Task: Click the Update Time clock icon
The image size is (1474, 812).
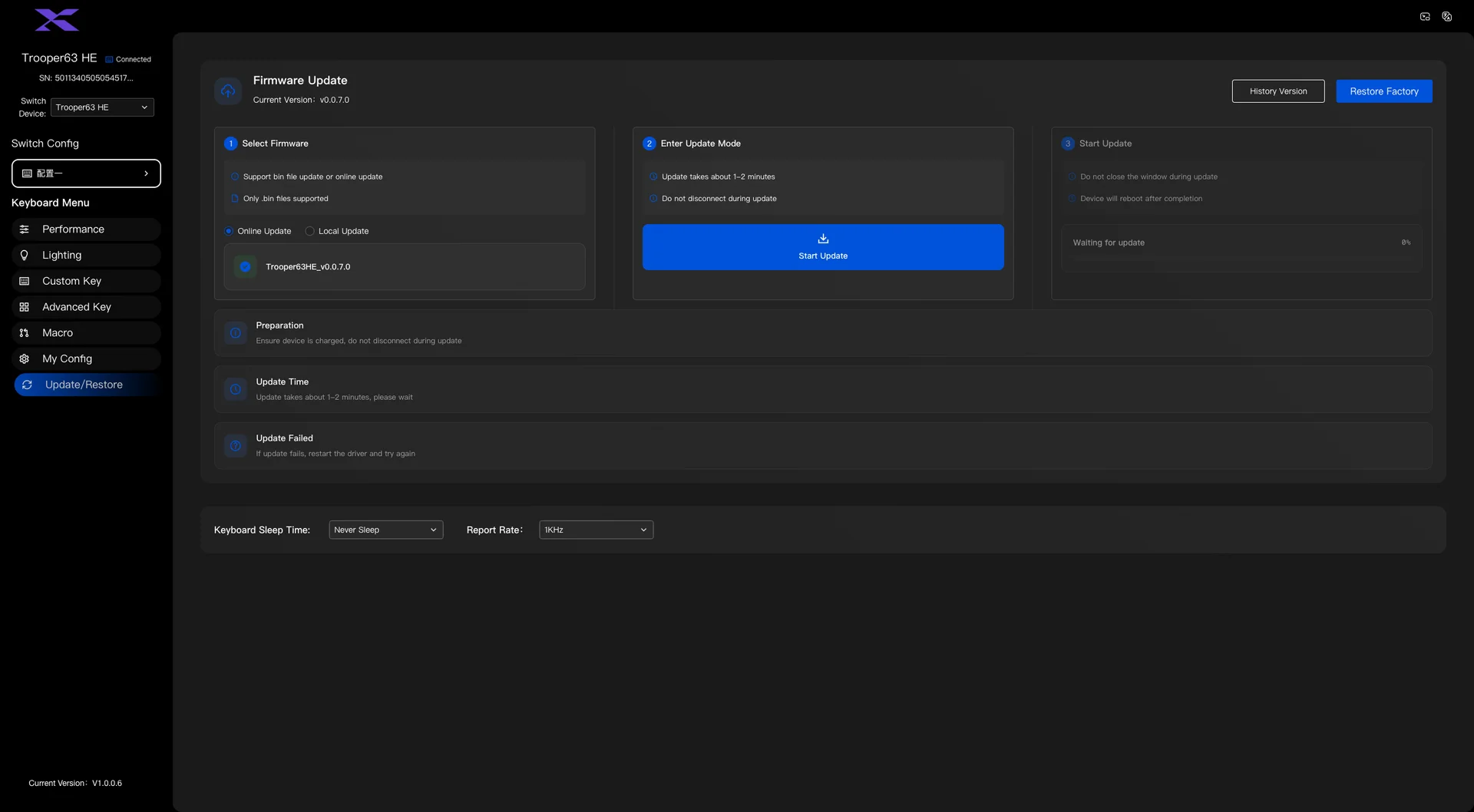Action: click(x=236, y=389)
